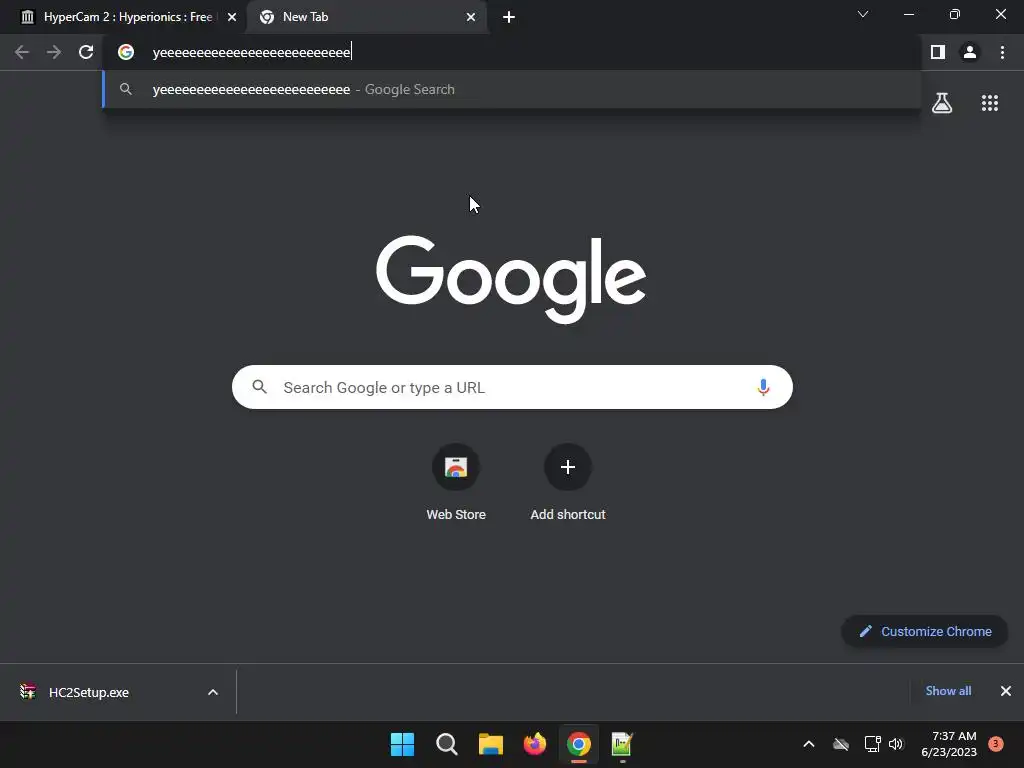Viewport: 1024px width, 768px height.
Task: Open Customize Chrome
Action: [x=925, y=632]
